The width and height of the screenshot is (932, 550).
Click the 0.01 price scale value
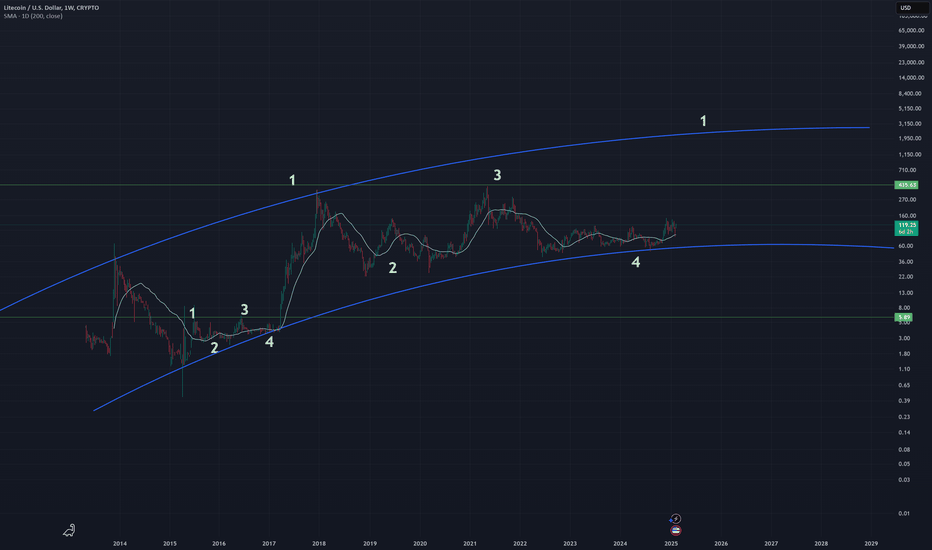pyautogui.click(x=904, y=513)
